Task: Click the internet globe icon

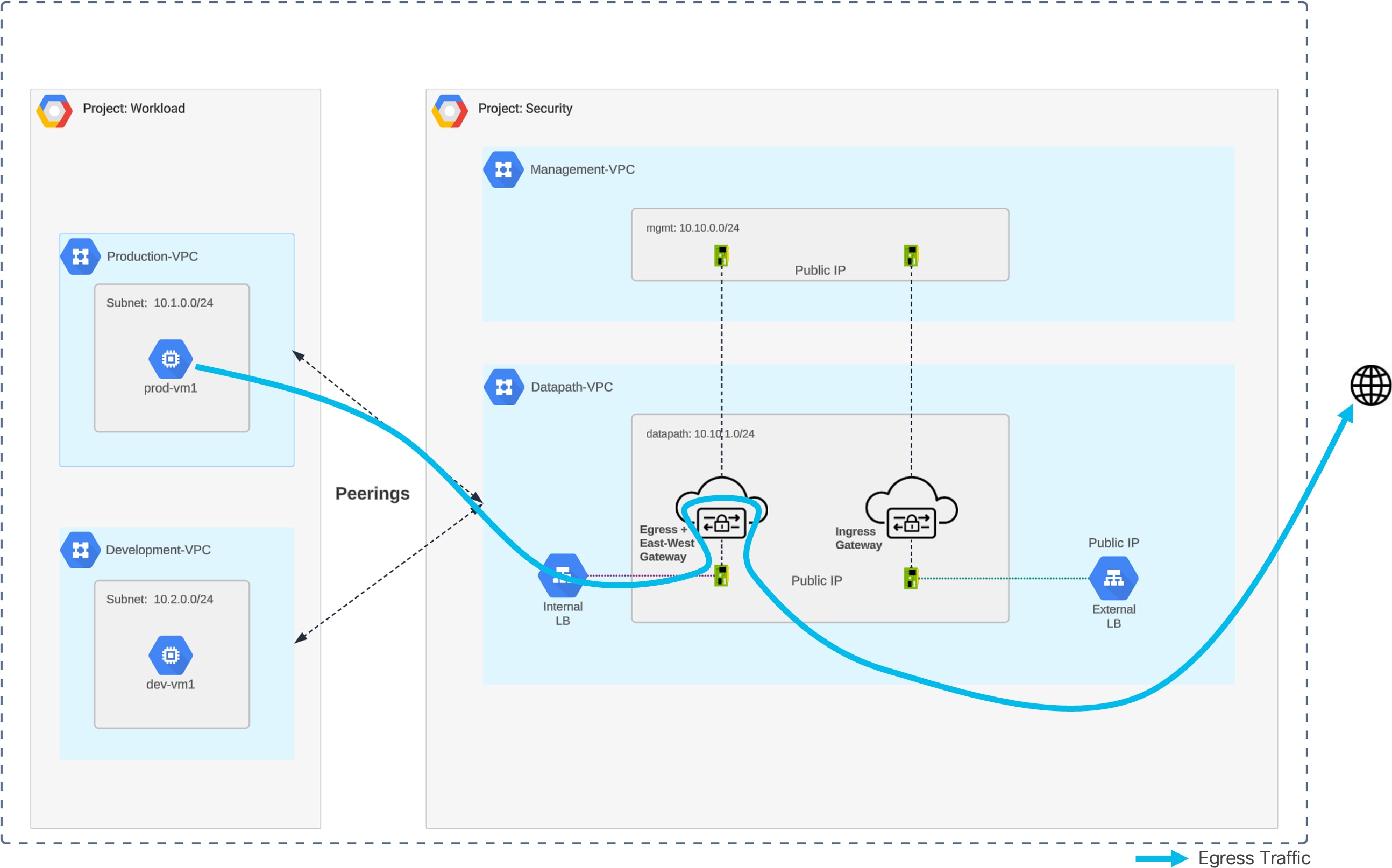Action: [1370, 385]
